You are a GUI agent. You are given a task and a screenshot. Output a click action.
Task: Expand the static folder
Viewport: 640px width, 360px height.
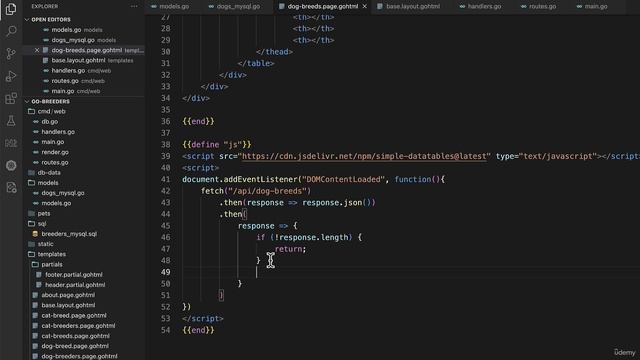[45, 244]
